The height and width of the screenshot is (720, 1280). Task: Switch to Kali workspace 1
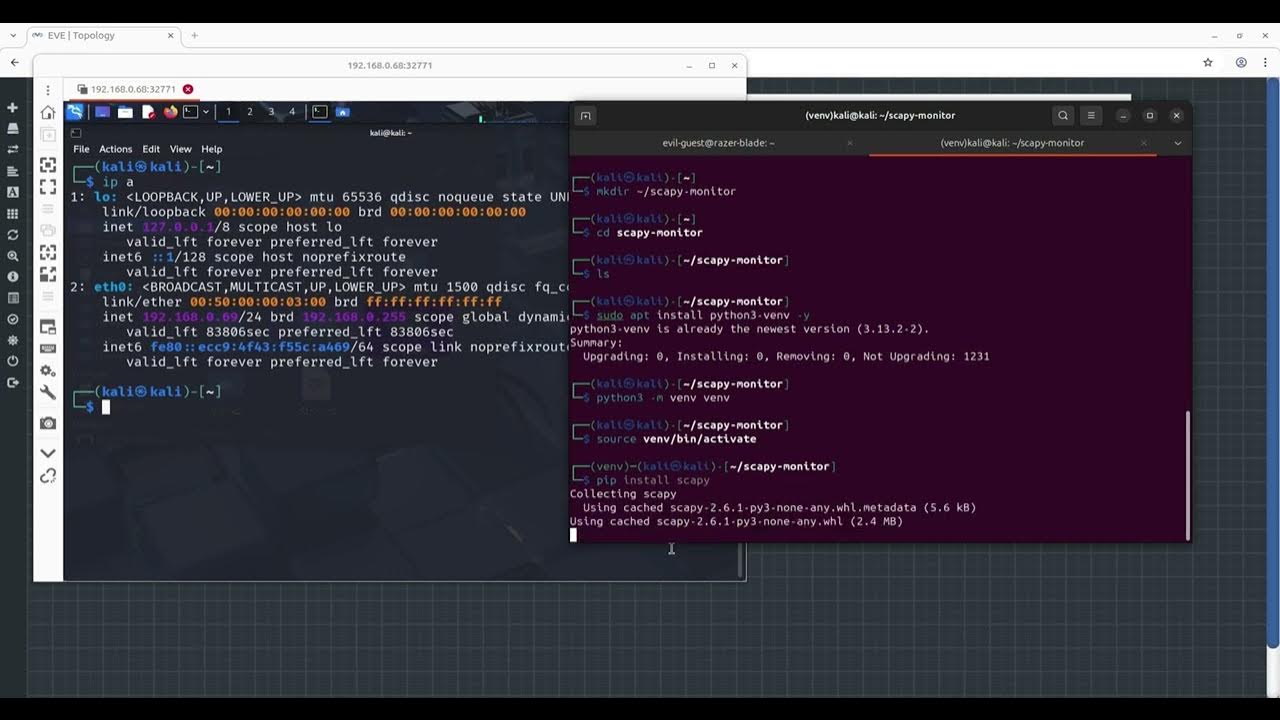pos(228,112)
